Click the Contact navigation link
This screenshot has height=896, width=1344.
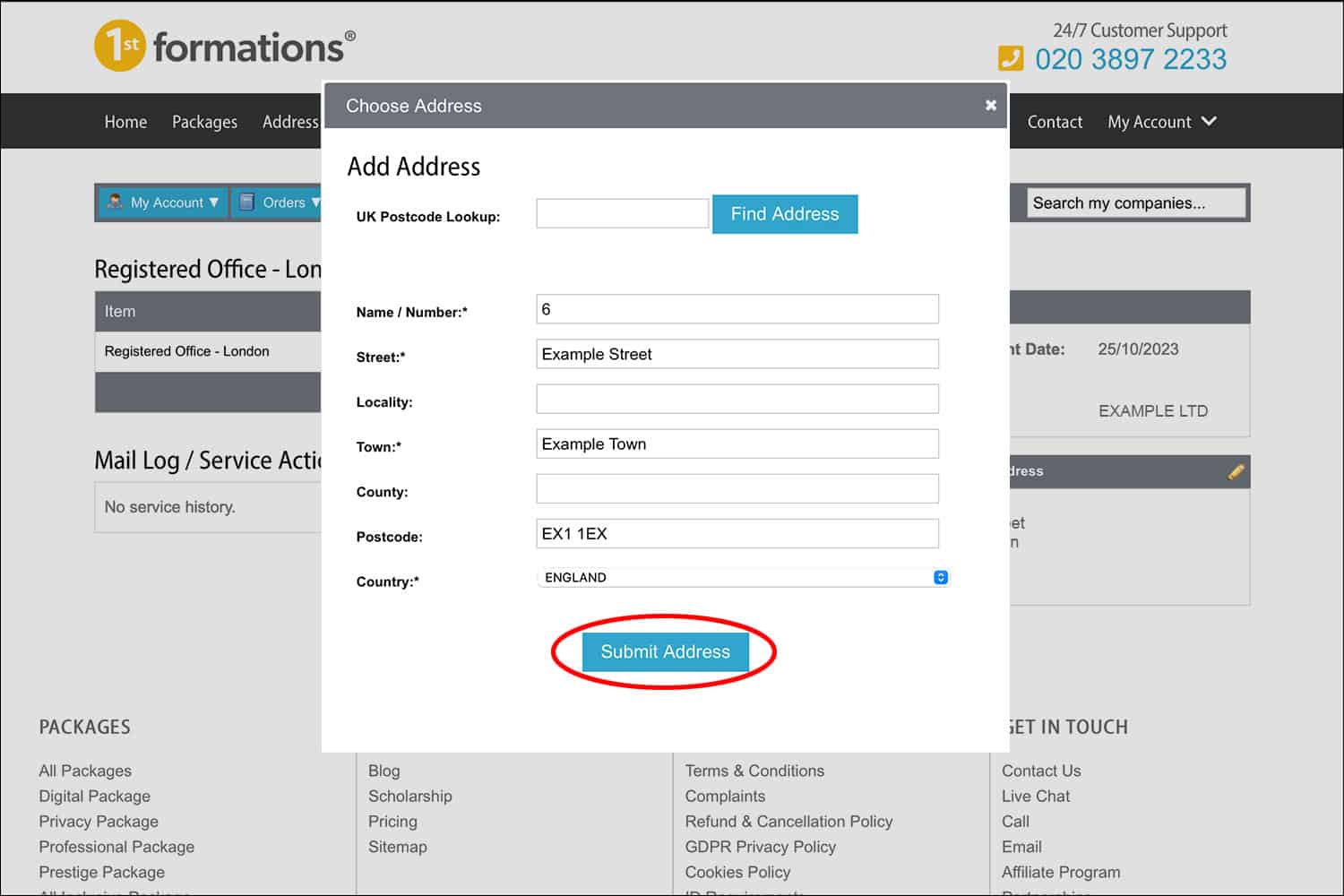point(1055,122)
